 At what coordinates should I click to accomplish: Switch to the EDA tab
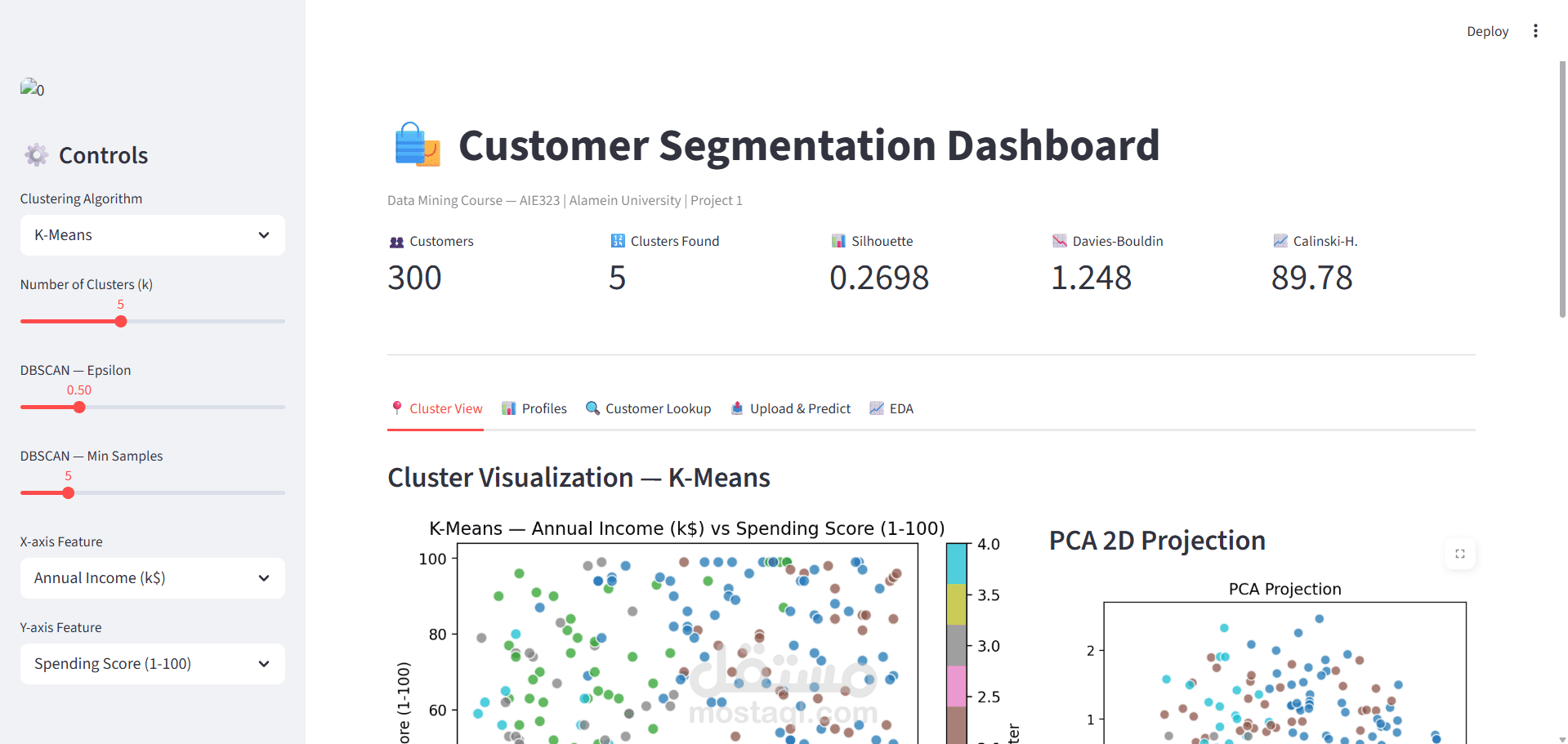891,408
